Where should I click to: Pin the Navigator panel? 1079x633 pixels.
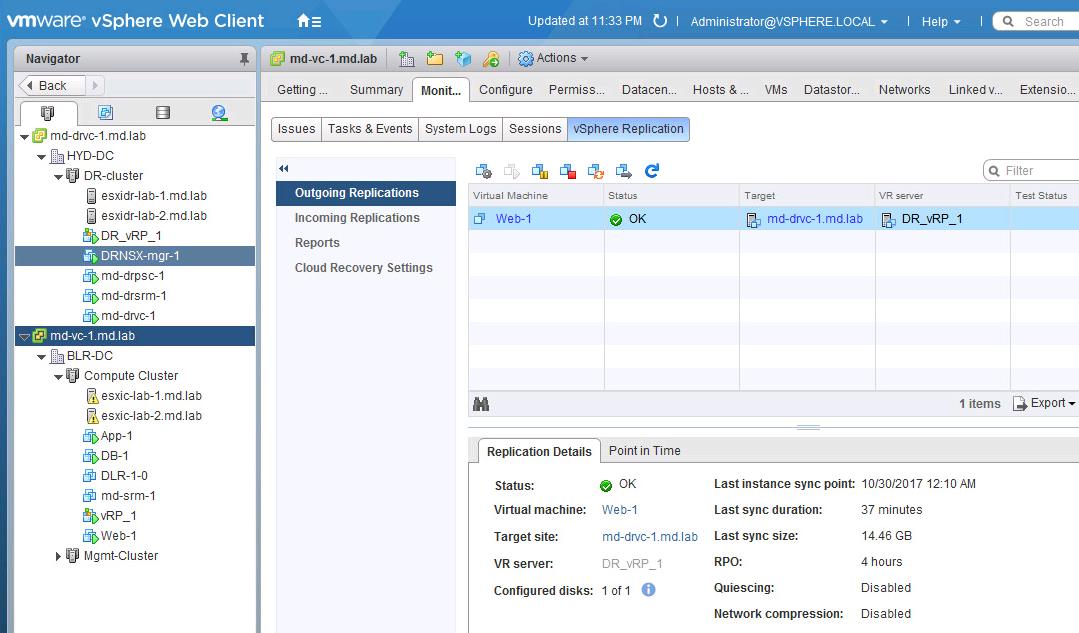[x=244, y=59]
